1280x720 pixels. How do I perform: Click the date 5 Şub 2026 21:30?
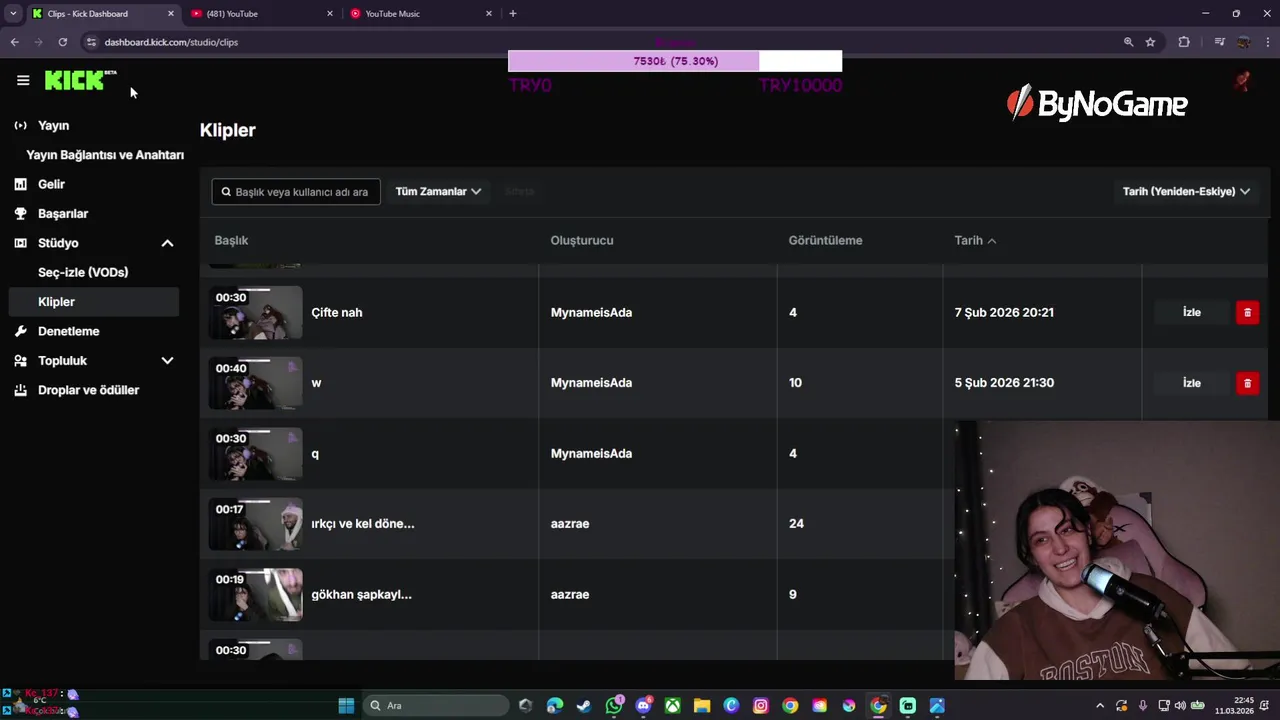(x=1004, y=382)
